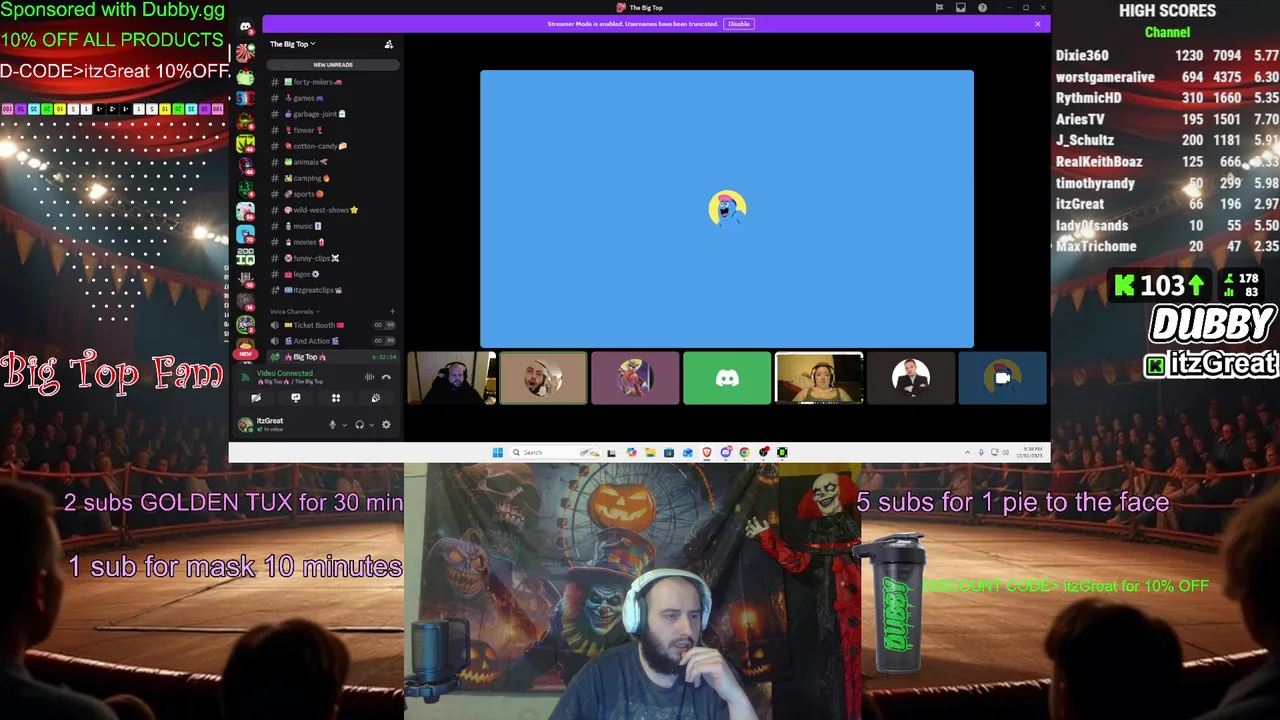Select the camera-icon participant tile
The height and width of the screenshot is (720, 1280).
[1003, 378]
